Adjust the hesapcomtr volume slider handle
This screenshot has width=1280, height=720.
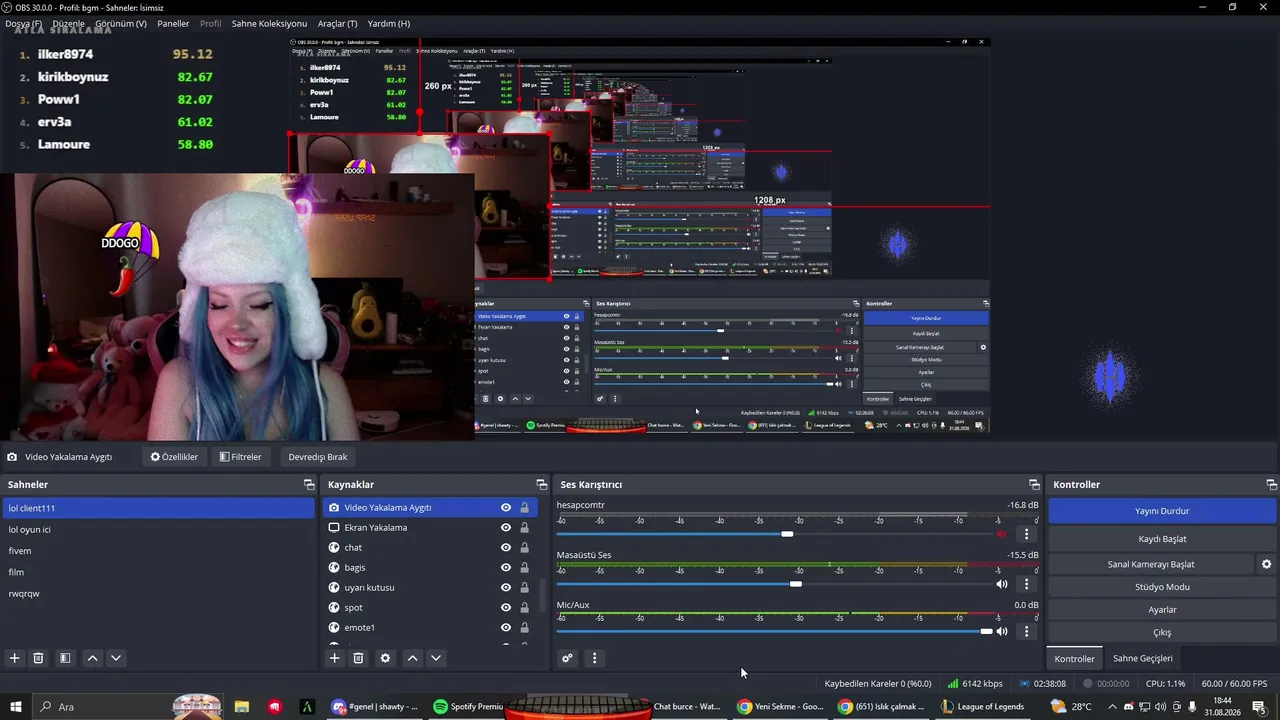pos(787,534)
